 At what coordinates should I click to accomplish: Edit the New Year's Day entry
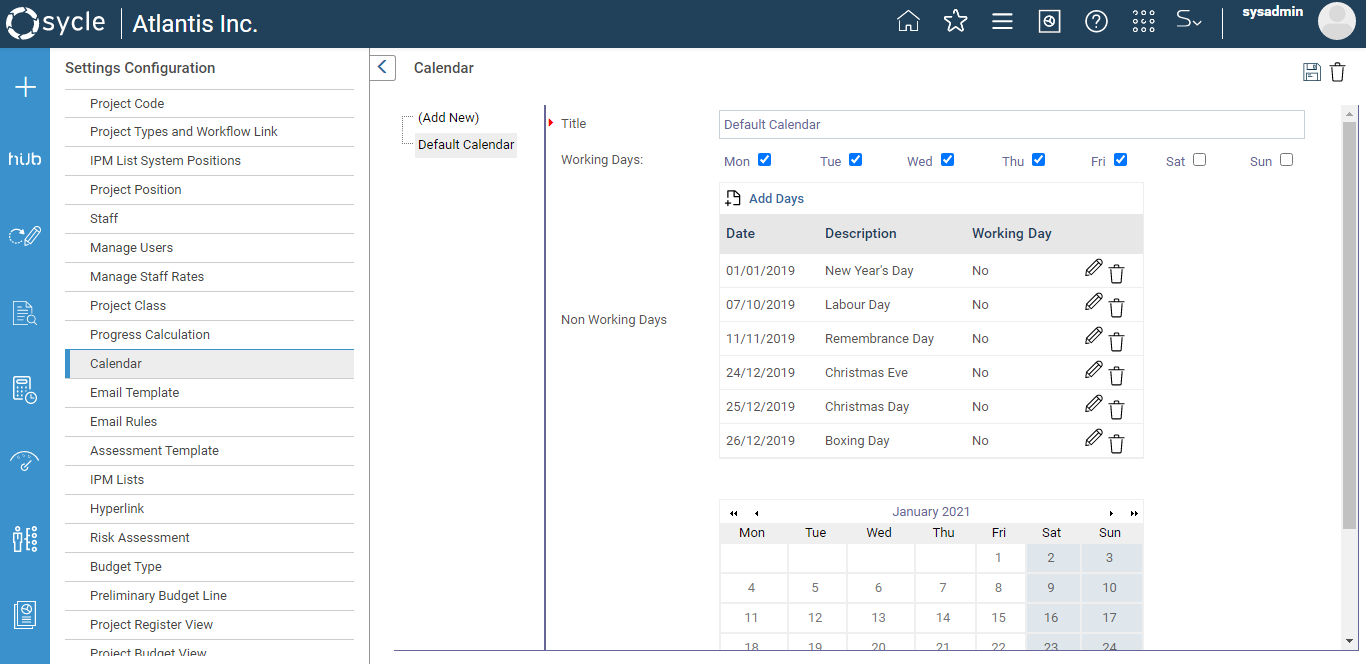pyautogui.click(x=1094, y=268)
